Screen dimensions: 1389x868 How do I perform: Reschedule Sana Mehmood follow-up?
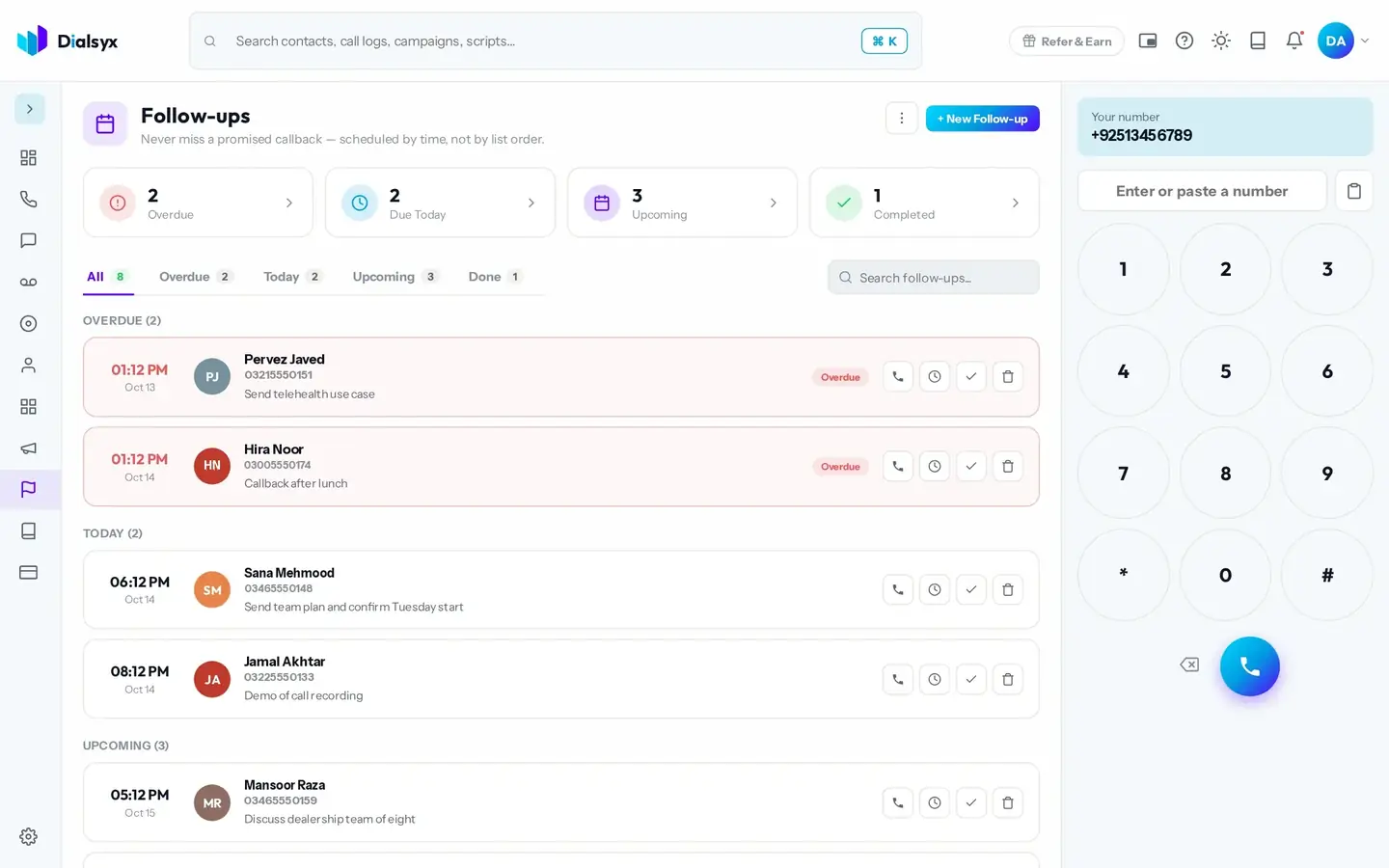(x=934, y=589)
